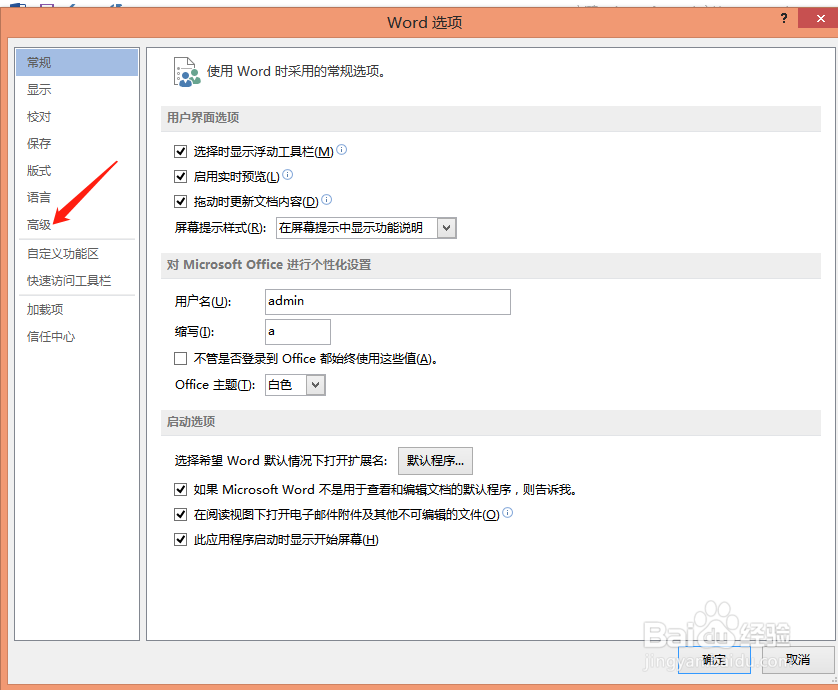This screenshot has height=690, width=838.
Task: Close the Word 选项 dialog
Action: click(x=820, y=19)
